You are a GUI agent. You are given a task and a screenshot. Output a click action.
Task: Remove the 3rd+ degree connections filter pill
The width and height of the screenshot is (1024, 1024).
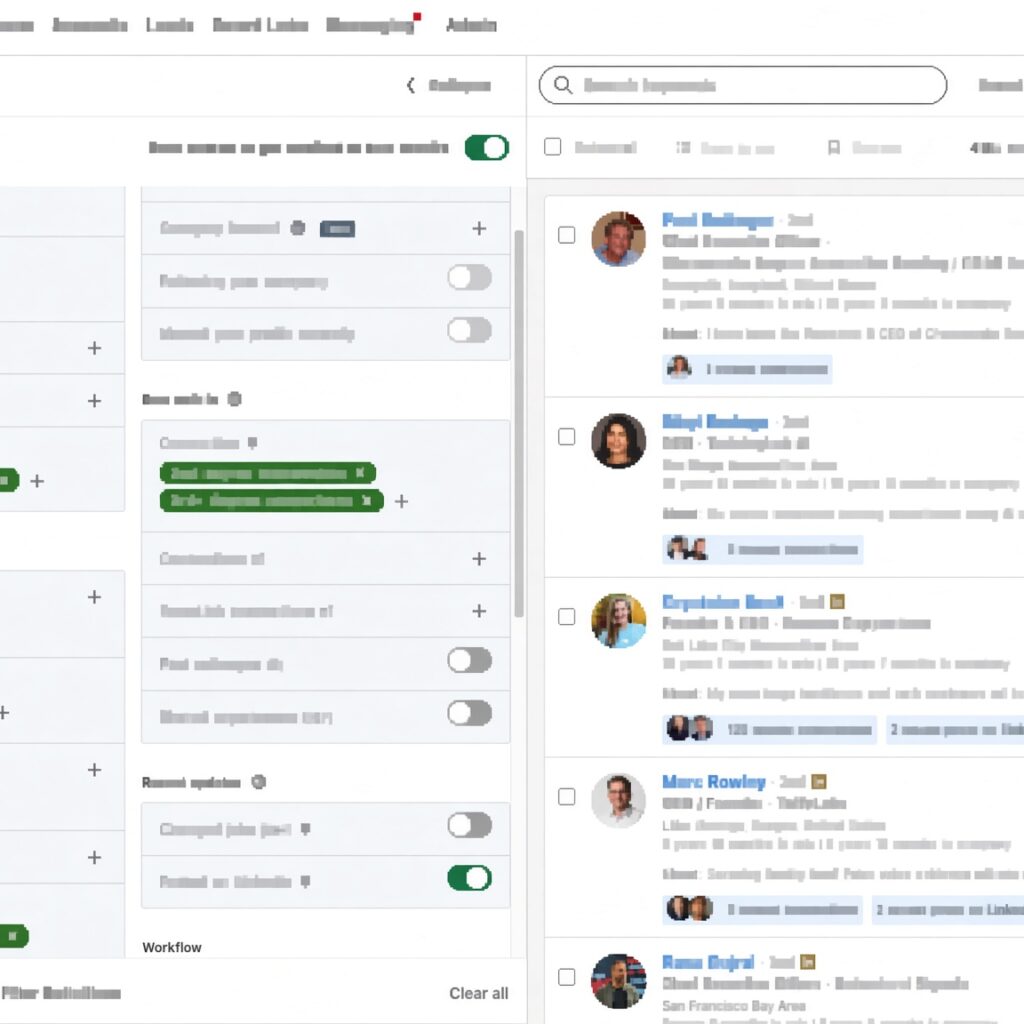click(367, 501)
